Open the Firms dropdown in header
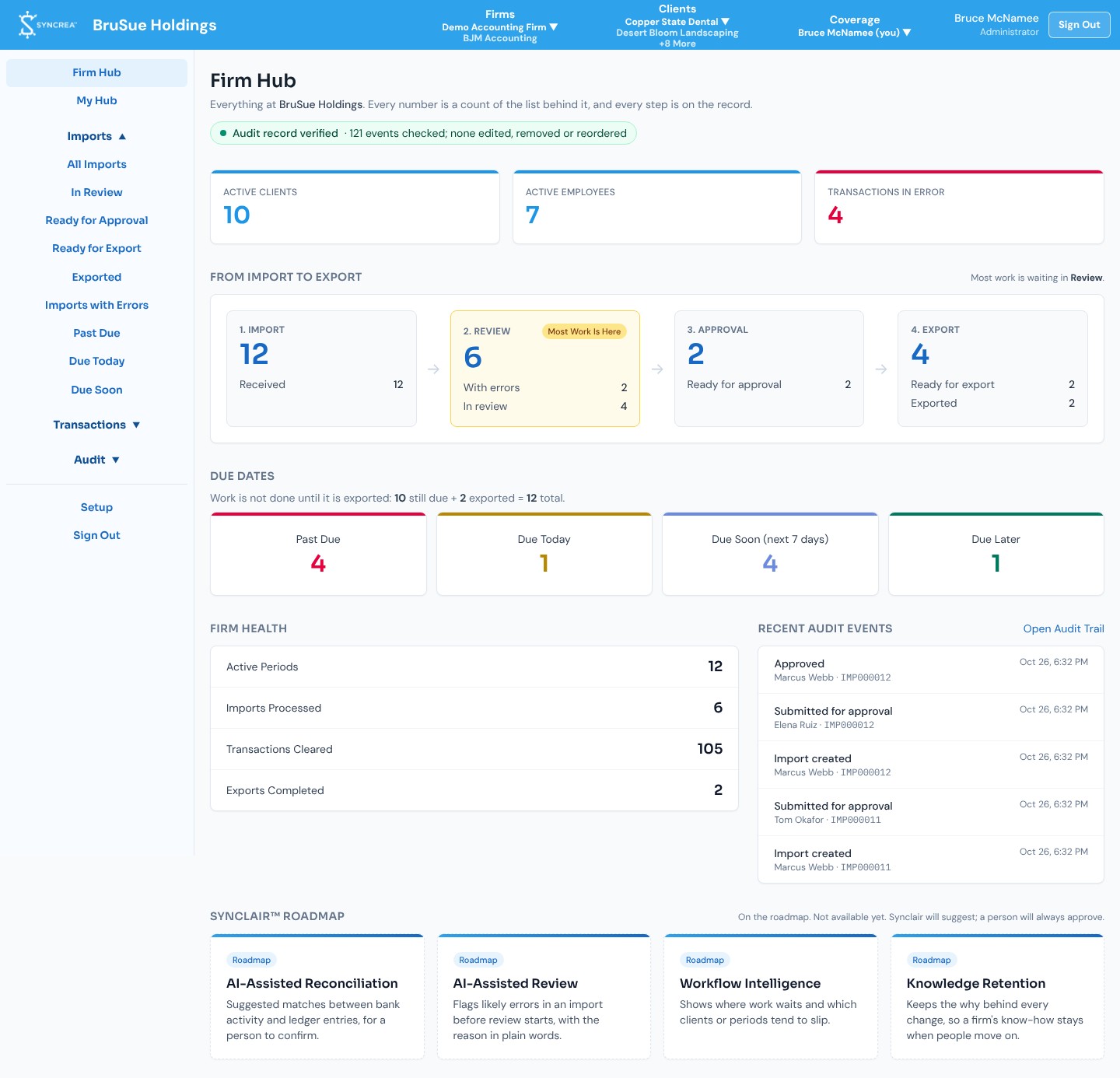 [500, 26]
